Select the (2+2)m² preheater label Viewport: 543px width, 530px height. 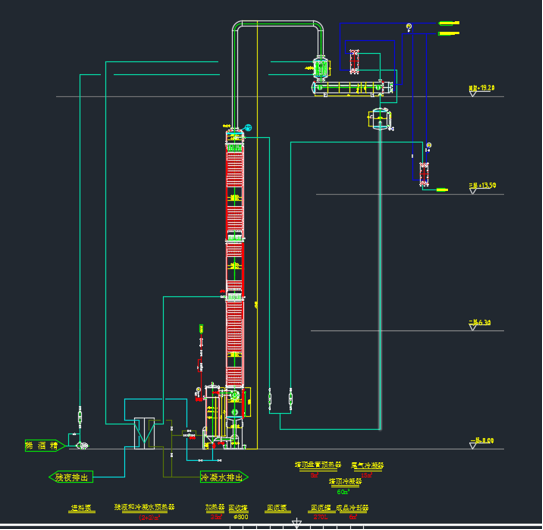[149, 517]
